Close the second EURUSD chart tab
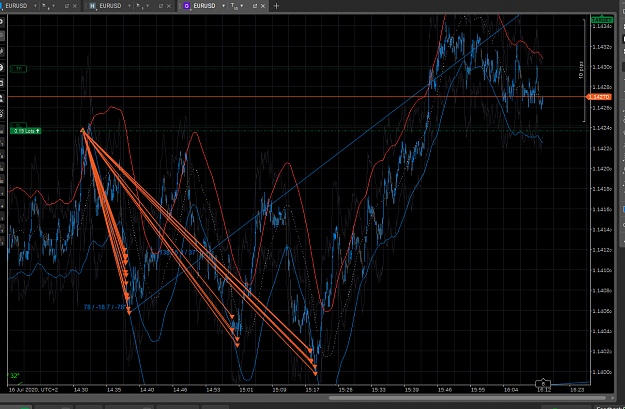 click(x=169, y=6)
